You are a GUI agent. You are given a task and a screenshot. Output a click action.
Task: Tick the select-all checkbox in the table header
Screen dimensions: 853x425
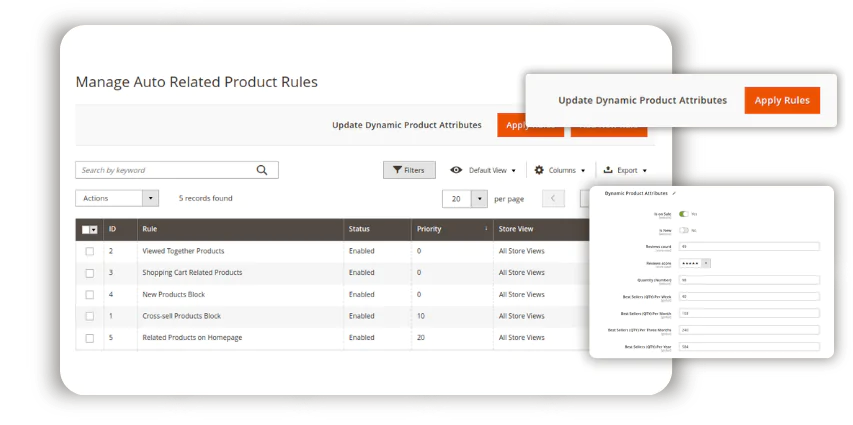click(86, 230)
